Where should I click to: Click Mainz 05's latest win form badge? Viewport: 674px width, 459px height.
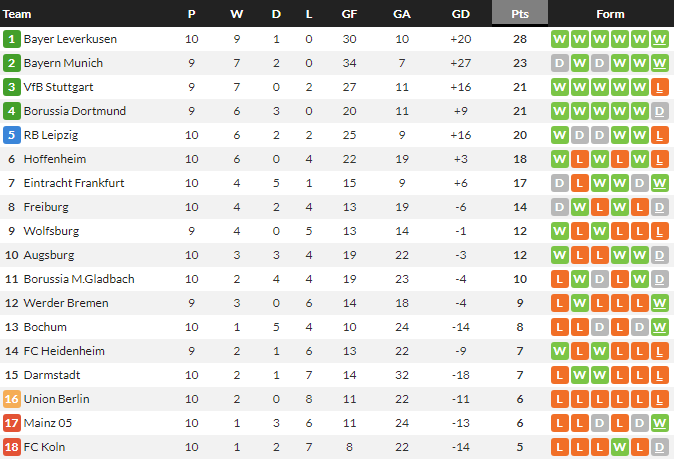[x=659, y=423]
